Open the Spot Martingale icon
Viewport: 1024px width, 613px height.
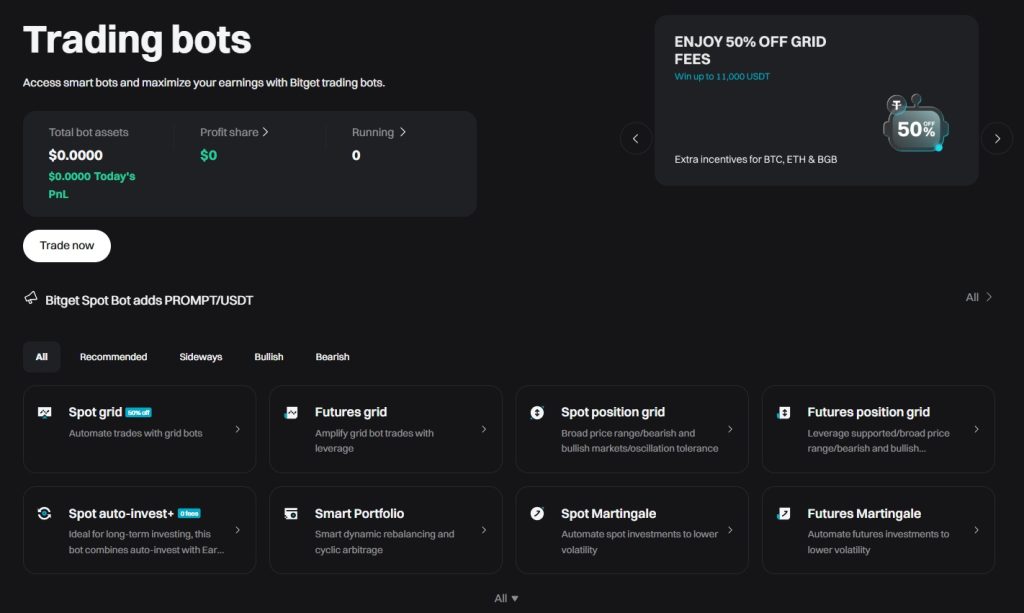(537, 513)
